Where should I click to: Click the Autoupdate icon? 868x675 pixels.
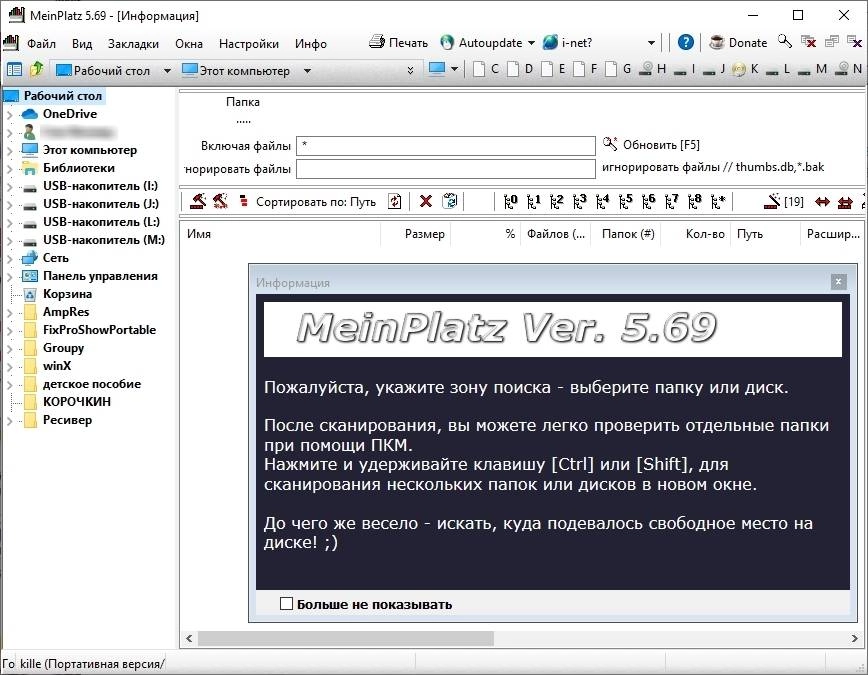447,43
